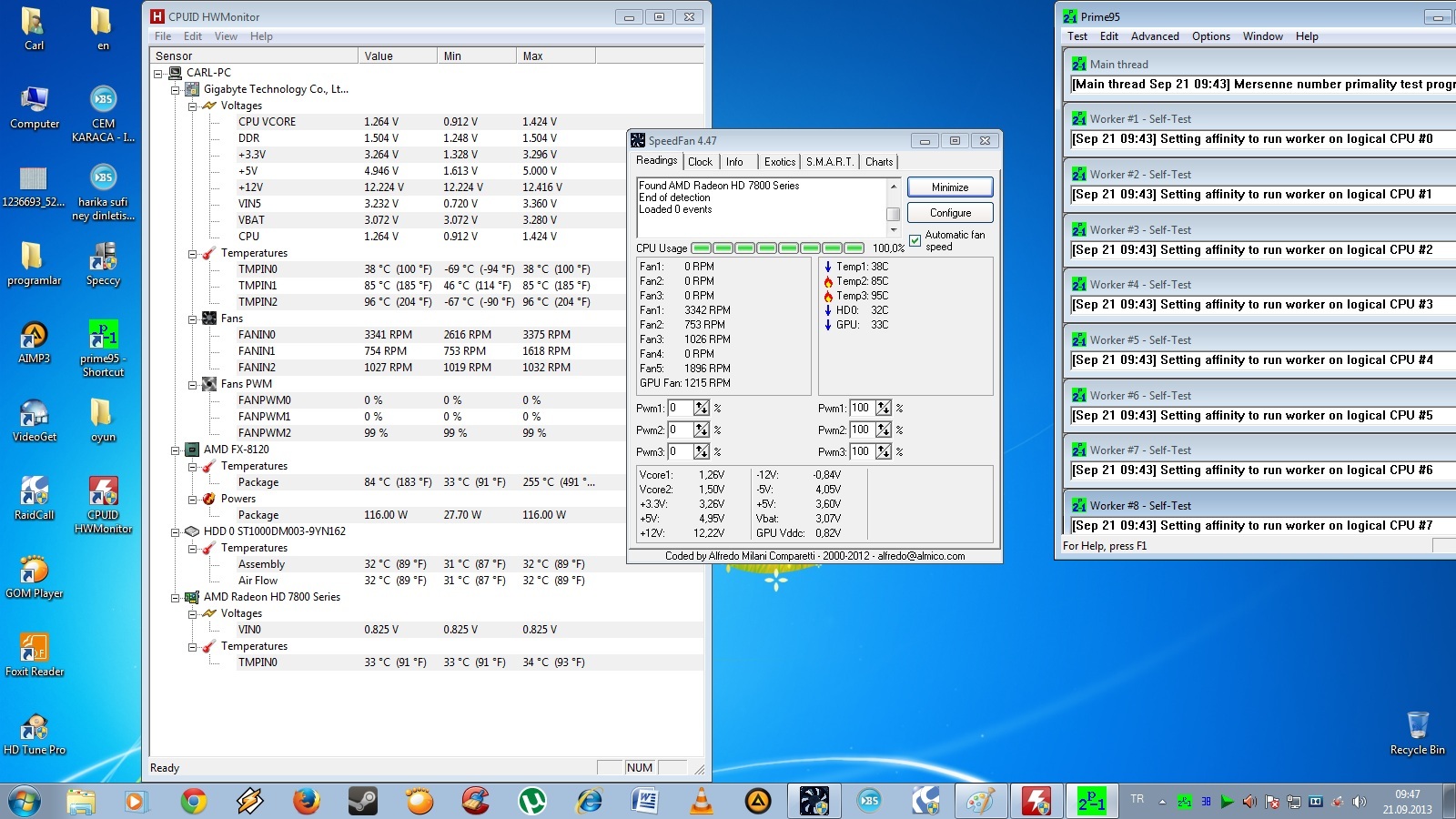Image resolution: width=1456 pixels, height=819 pixels.
Task: Collapse the AMD FX-8120 node
Action: click(175, 450)
